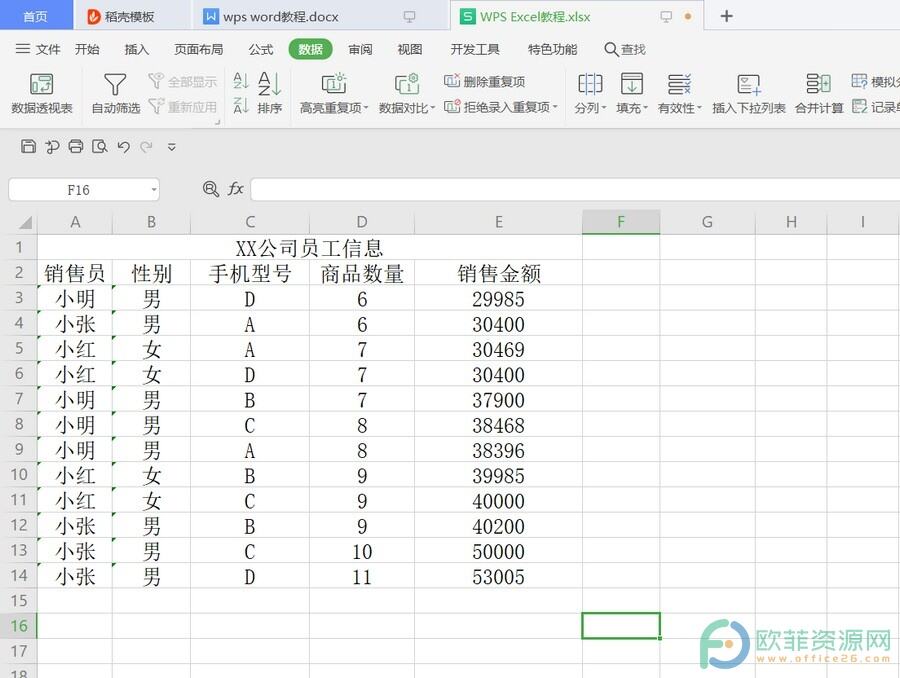Click the Undo arrow icon

123,147
